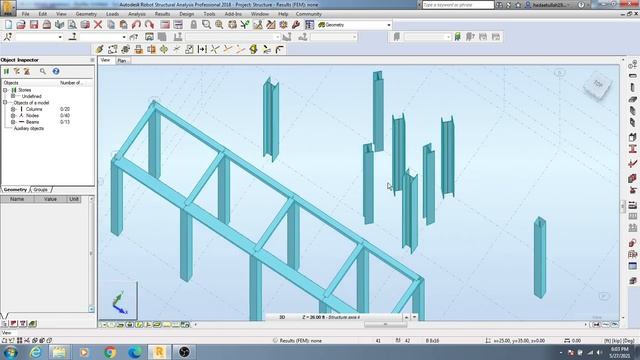Viewport: 640px width, 360px height.
Task: Click the yellow brush edit tool icon
Action: pos(99,49)
